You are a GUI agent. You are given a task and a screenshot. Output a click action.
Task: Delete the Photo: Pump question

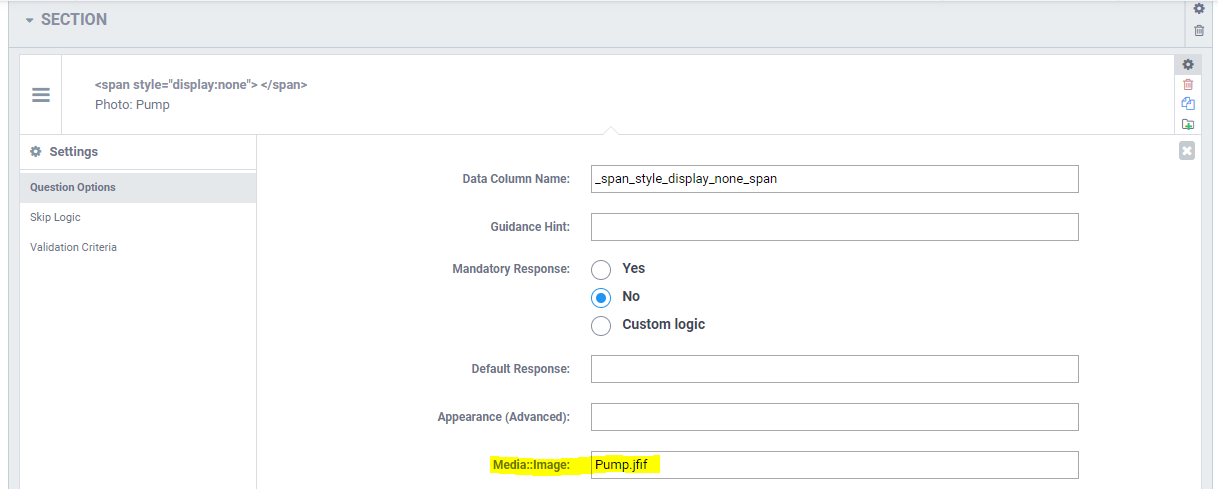pos(1188,84)
